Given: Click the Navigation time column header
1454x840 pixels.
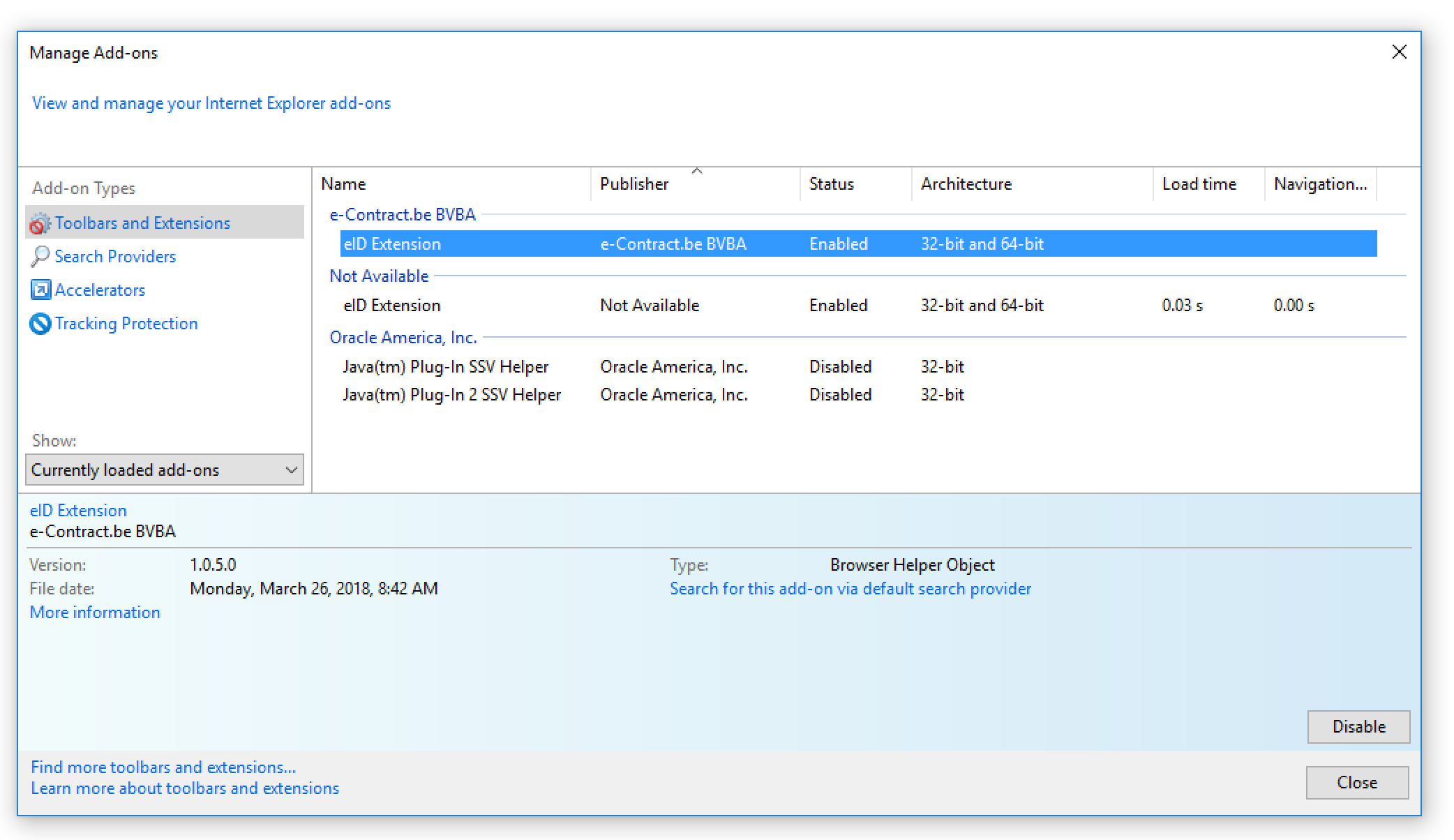Looking at the screenshot, I should click(1321, 184).
